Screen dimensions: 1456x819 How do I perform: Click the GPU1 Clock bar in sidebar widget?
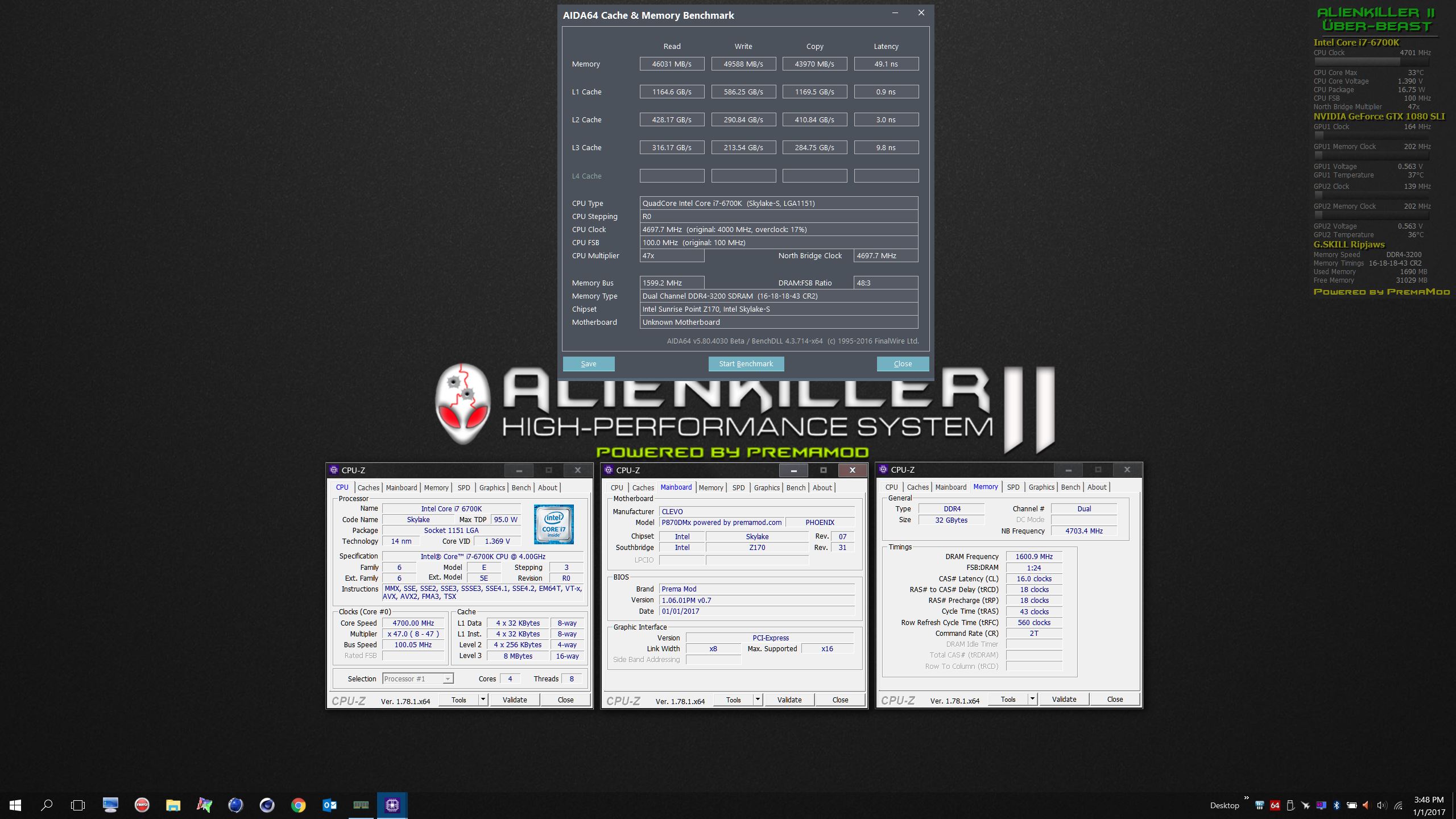(1372, 135)
